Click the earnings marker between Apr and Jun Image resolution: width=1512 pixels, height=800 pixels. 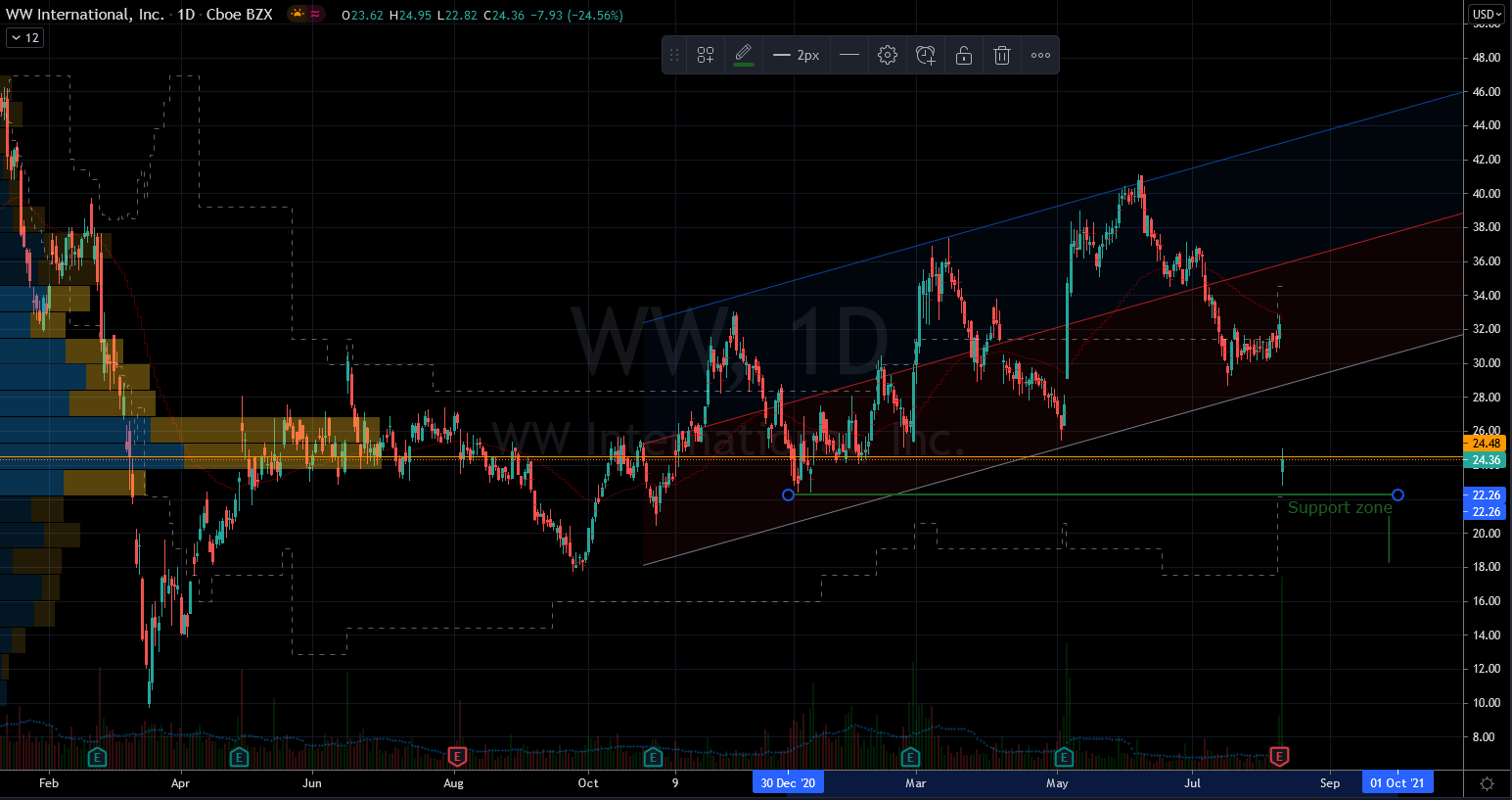(239, 756)
